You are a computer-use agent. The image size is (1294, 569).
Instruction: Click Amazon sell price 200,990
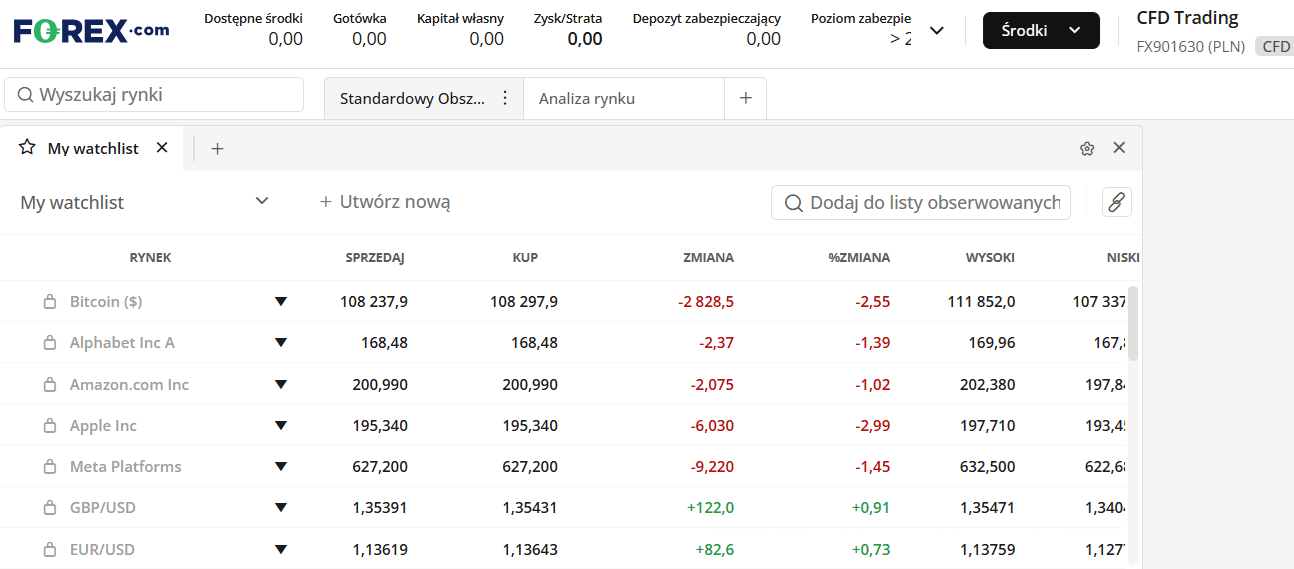pyautogui.click(x=380, y=384)
